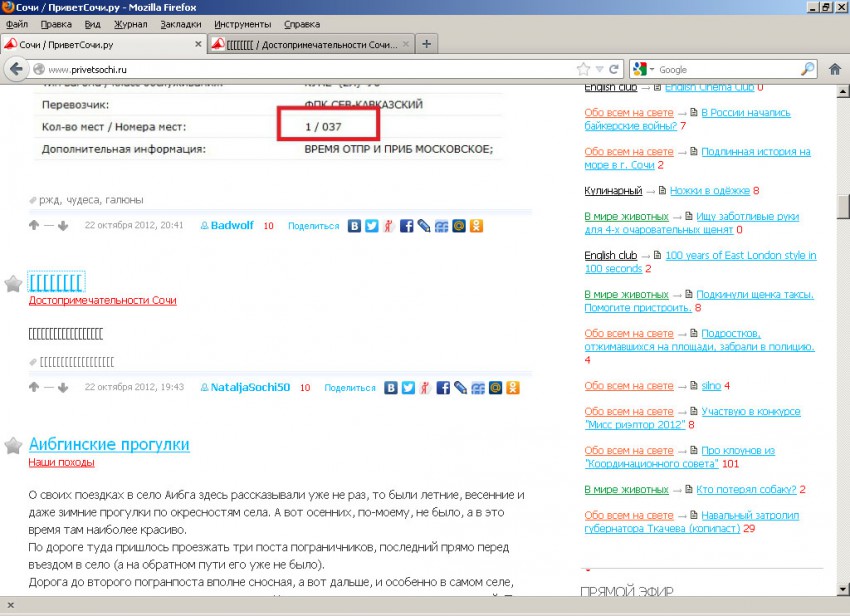Open the NataljaSochi50 author profile link
Image resolution: width=850 pixels, height=616 pixels.
point(250,388)
